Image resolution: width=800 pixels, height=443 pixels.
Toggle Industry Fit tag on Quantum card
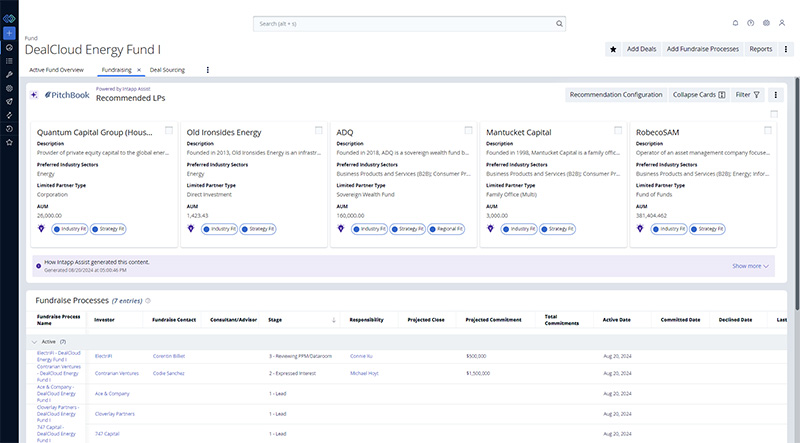coord(69,229)
